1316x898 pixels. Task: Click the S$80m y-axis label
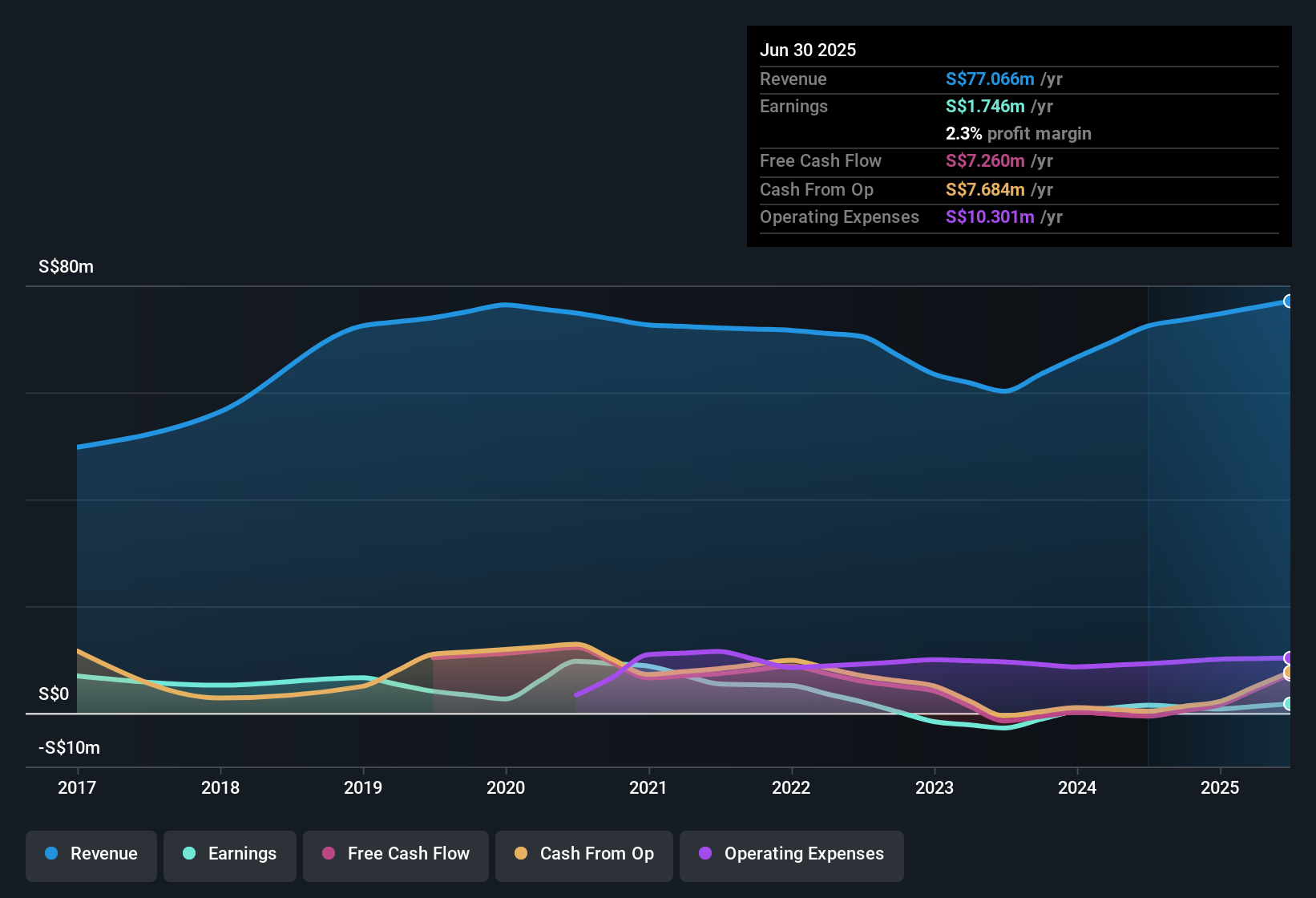pos(66,267)
